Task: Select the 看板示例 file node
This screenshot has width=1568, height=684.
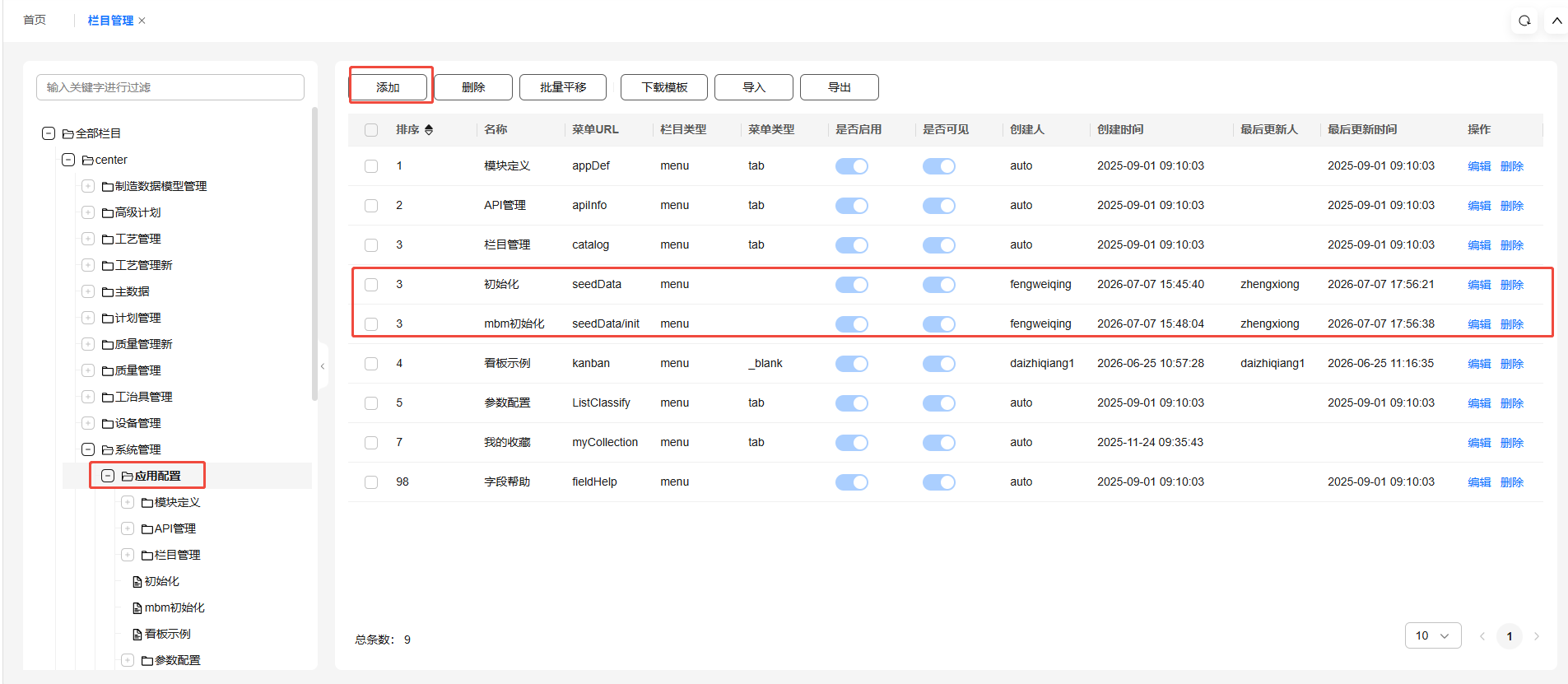Action: click(161, 634)
